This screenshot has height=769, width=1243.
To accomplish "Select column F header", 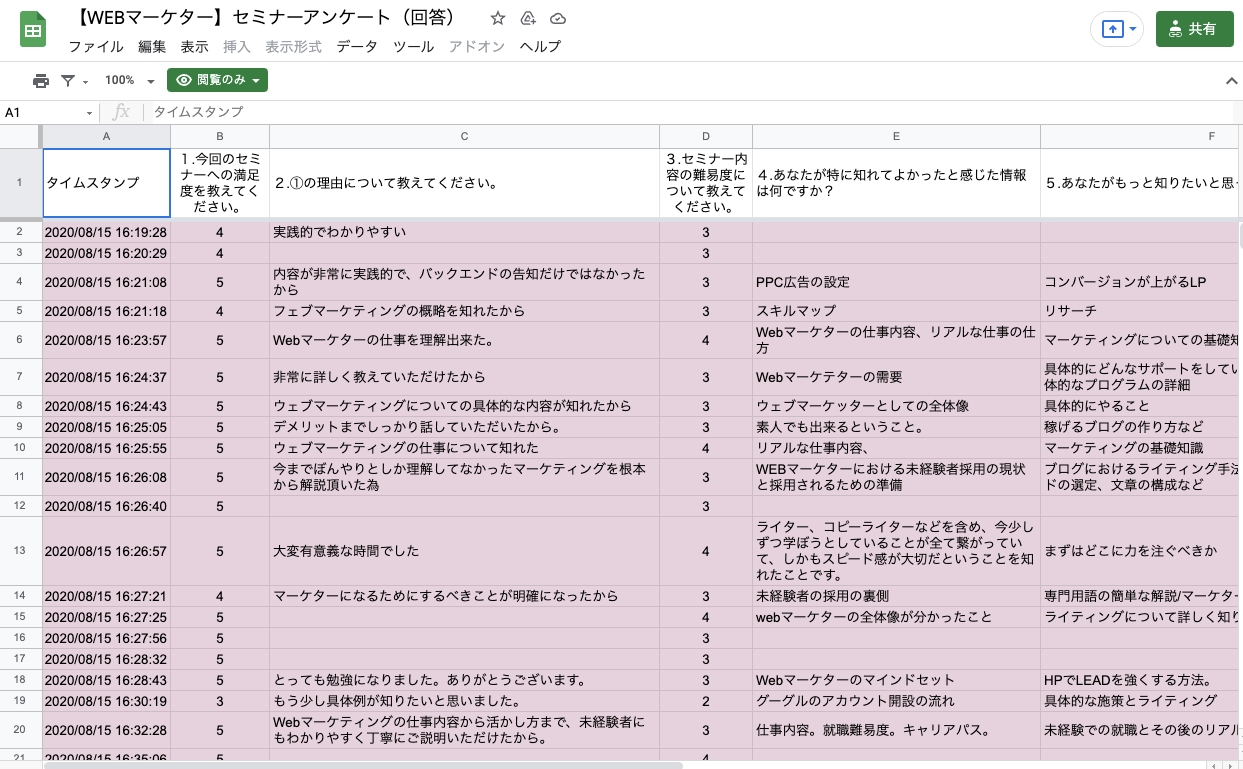I will click(x=1140, y=136).
